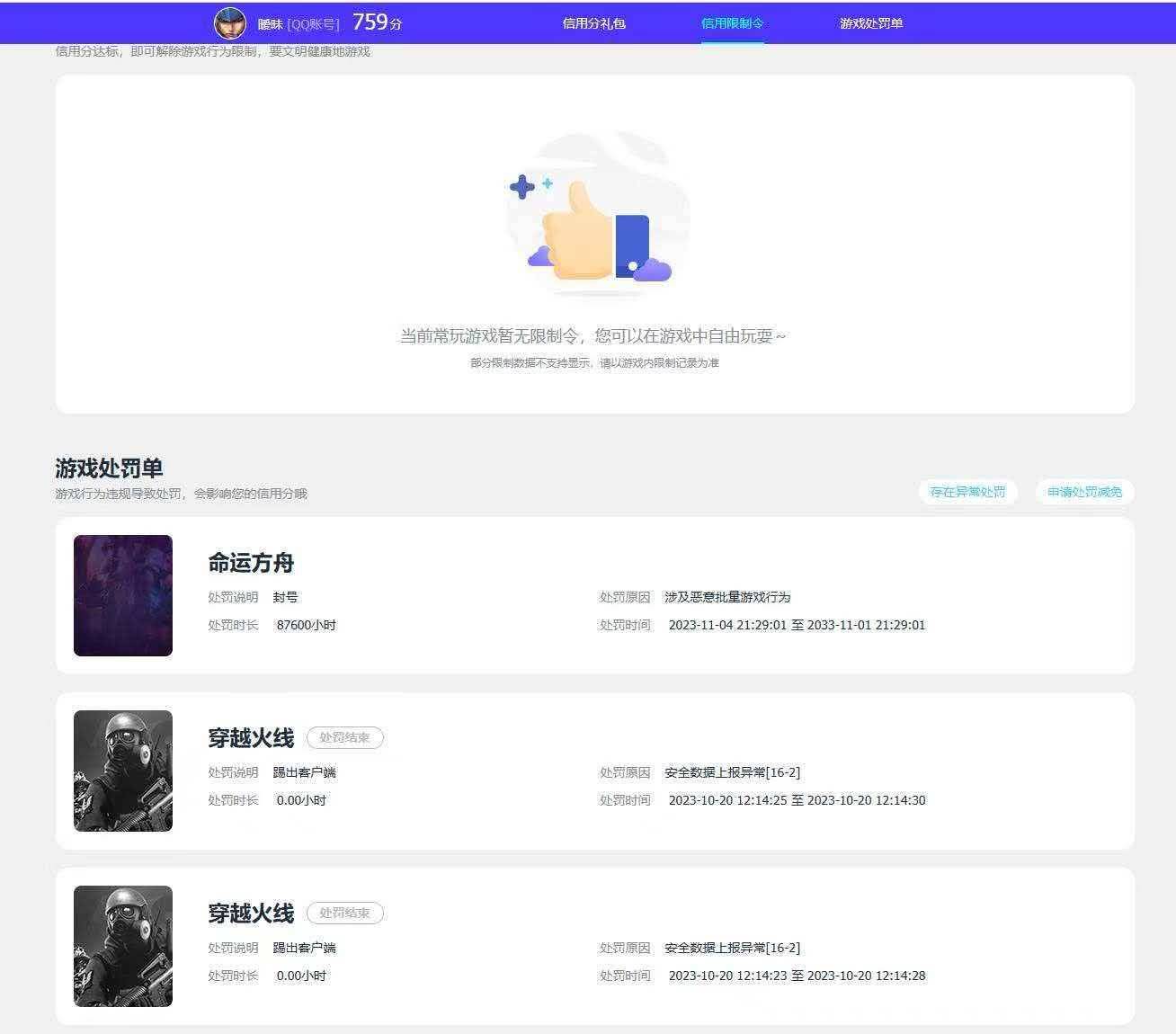Open the 命运方舟 game thumbnail
1176x1034 pixels.
[123, 595]
